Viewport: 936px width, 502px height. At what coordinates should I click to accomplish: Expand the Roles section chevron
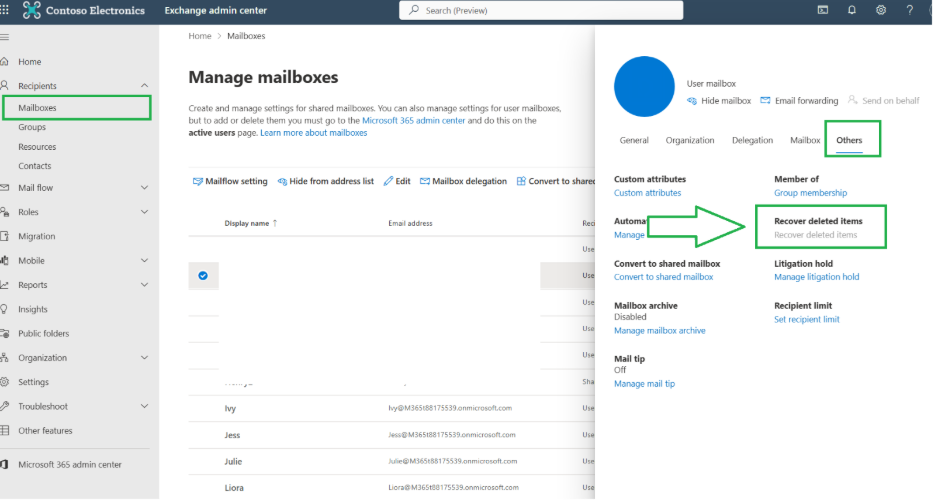144,212
